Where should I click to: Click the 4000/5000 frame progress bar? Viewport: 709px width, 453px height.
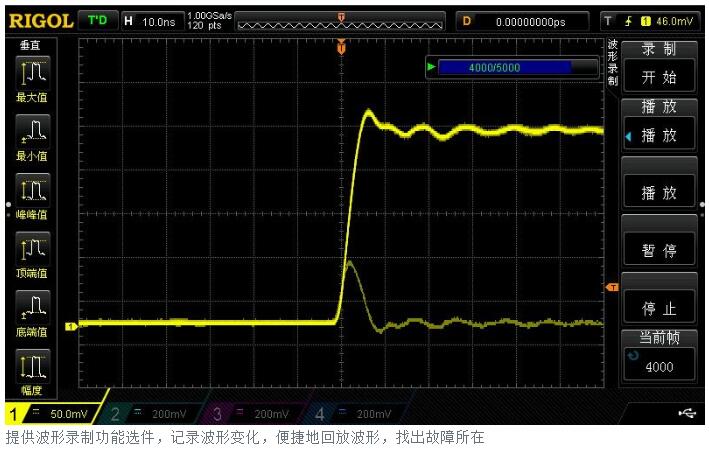pyautogui.click(x=505, y=67)
